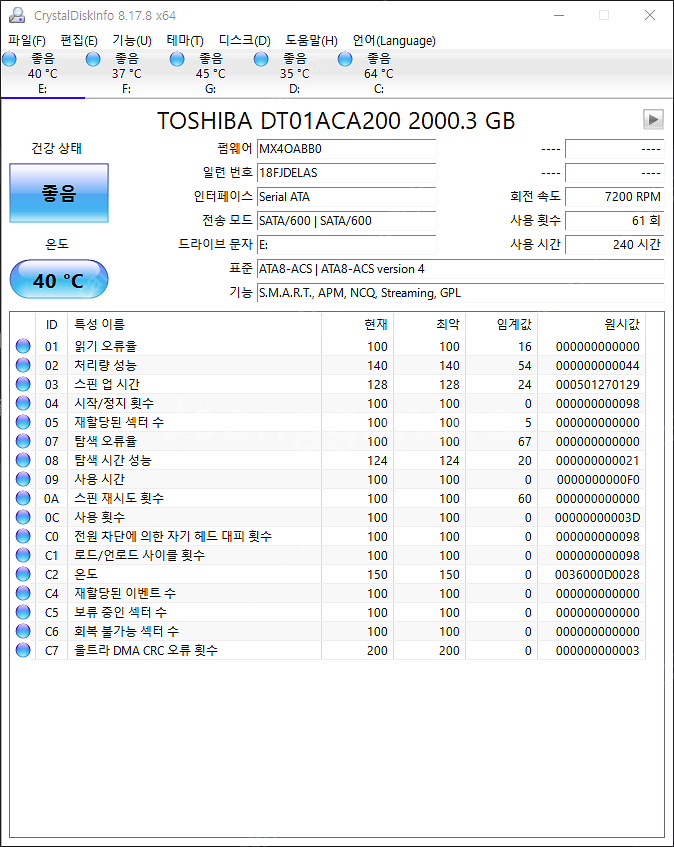Open the 테마(T) menu
674x847 pixels.
click(x=185, y=41)
